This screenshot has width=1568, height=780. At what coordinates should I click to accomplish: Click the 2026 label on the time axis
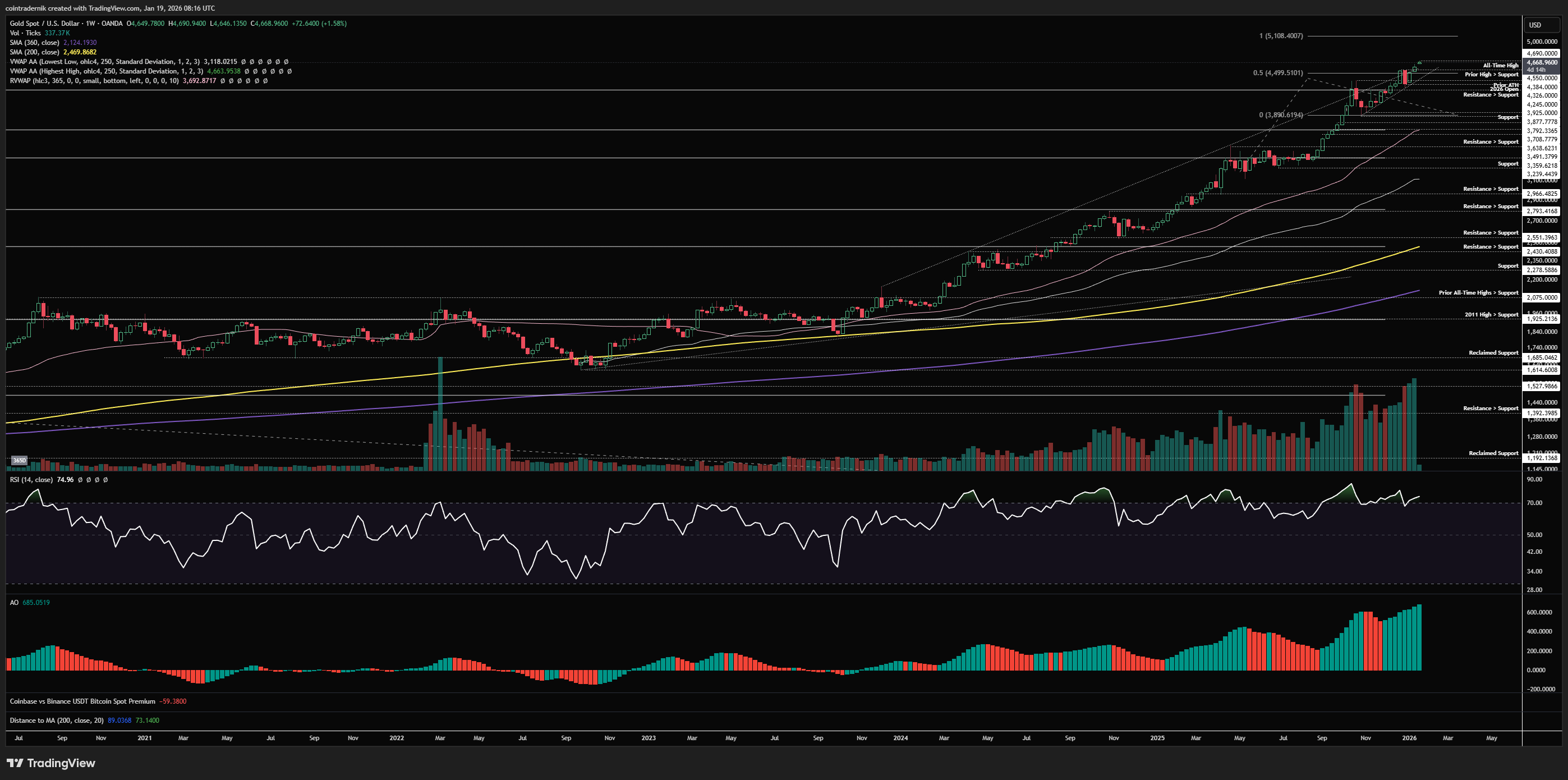[1409, 738]
